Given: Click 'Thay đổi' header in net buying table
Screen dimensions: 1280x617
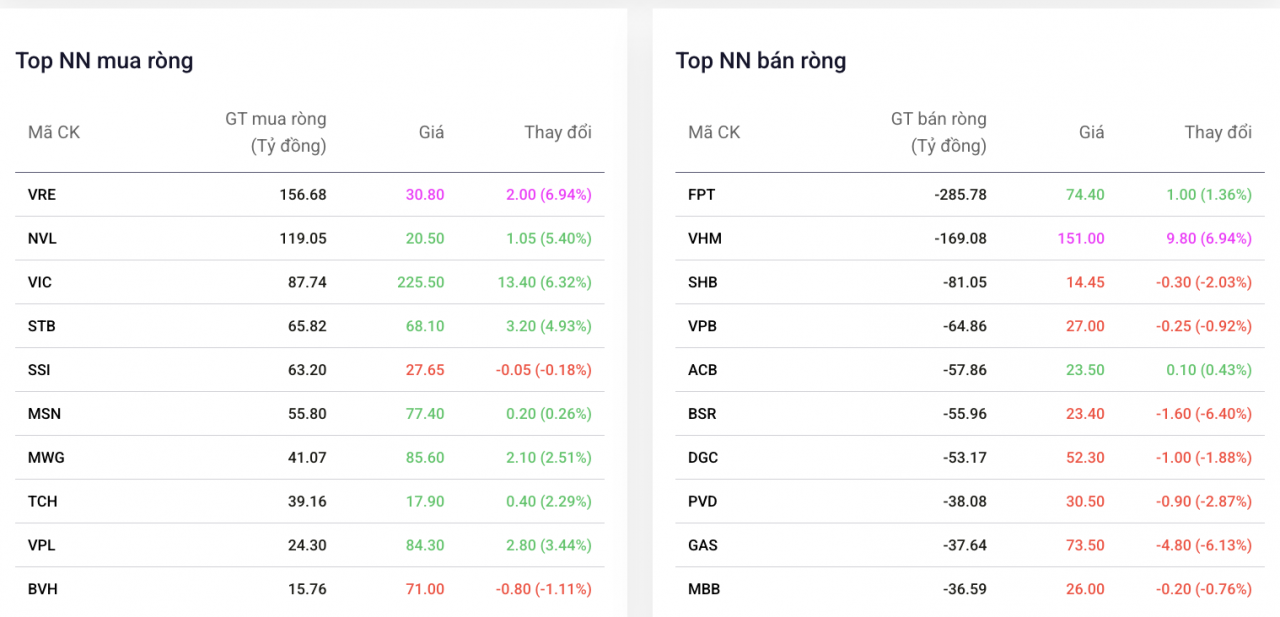Looking at the screenshot, I should (558, 132).
